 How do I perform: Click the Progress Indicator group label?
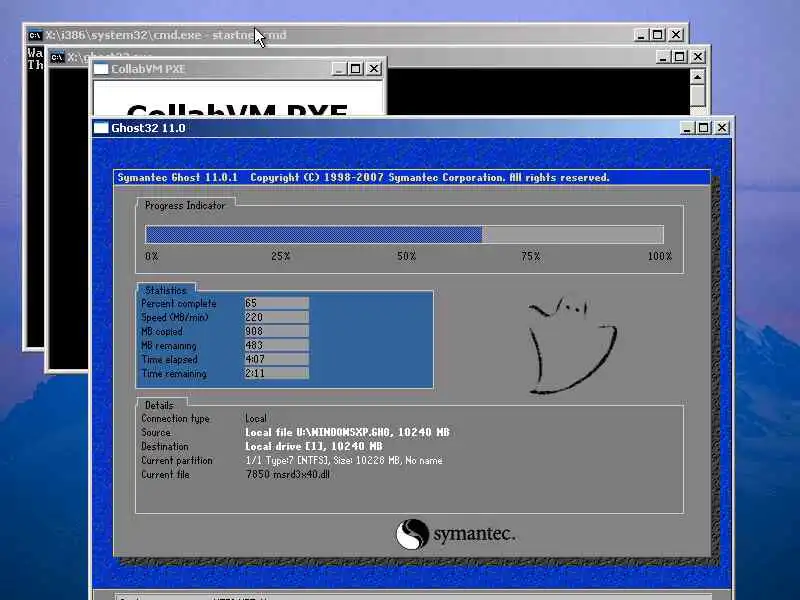(x=185, y=206)
